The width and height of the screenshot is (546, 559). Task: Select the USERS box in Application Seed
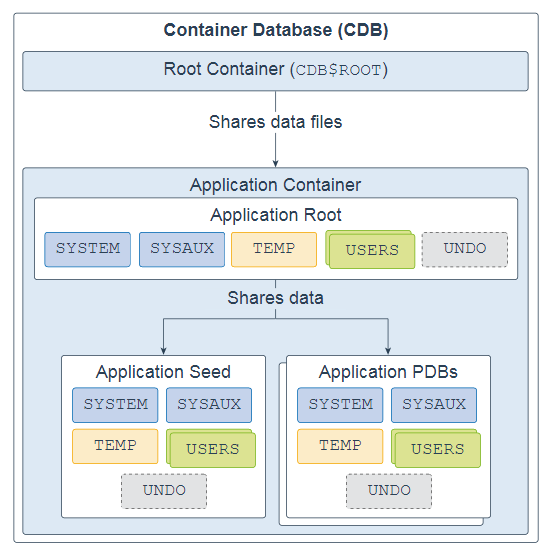(x=213, y=450)
